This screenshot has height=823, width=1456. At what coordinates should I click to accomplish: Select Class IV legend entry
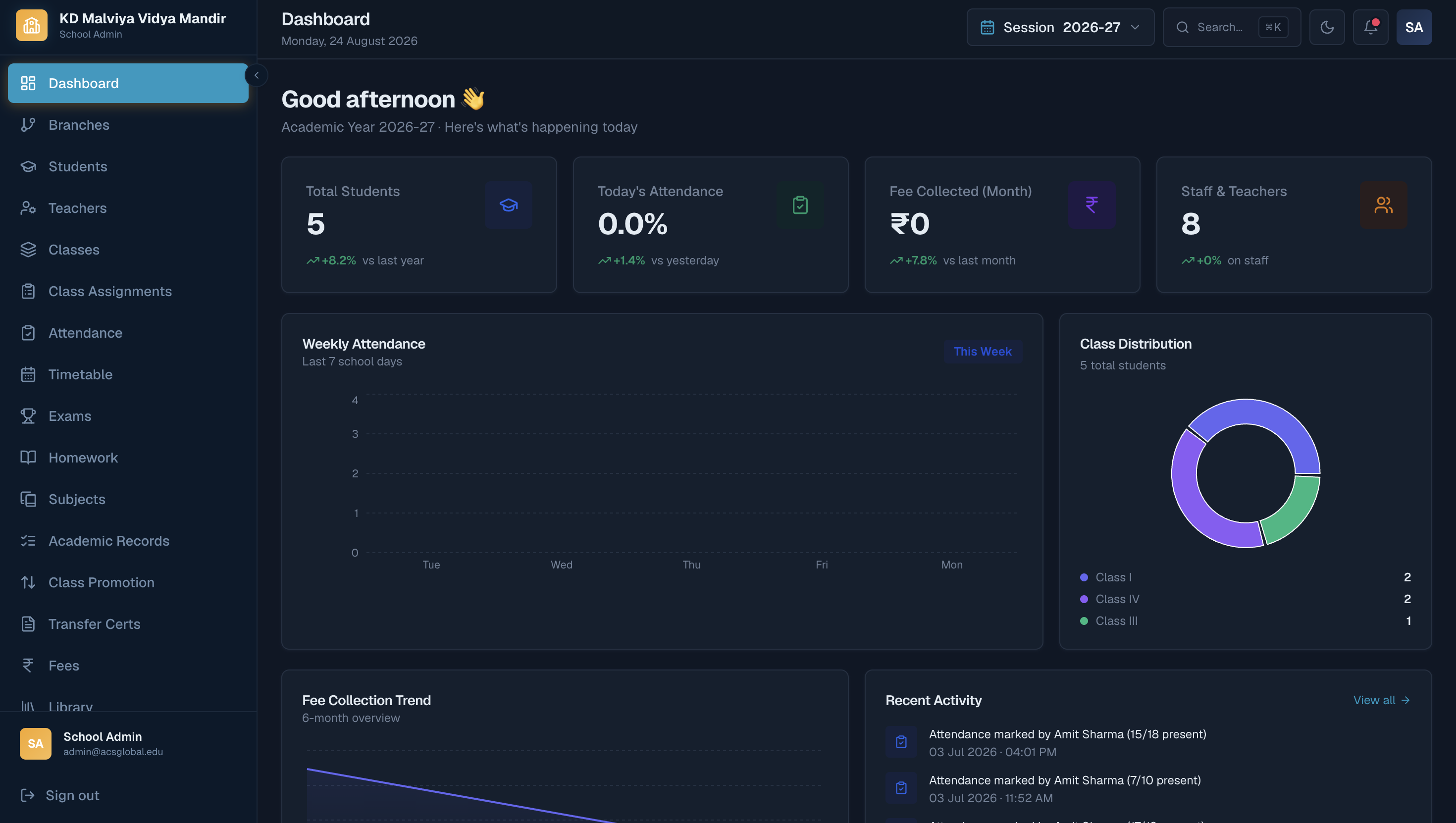[1246, 599]
